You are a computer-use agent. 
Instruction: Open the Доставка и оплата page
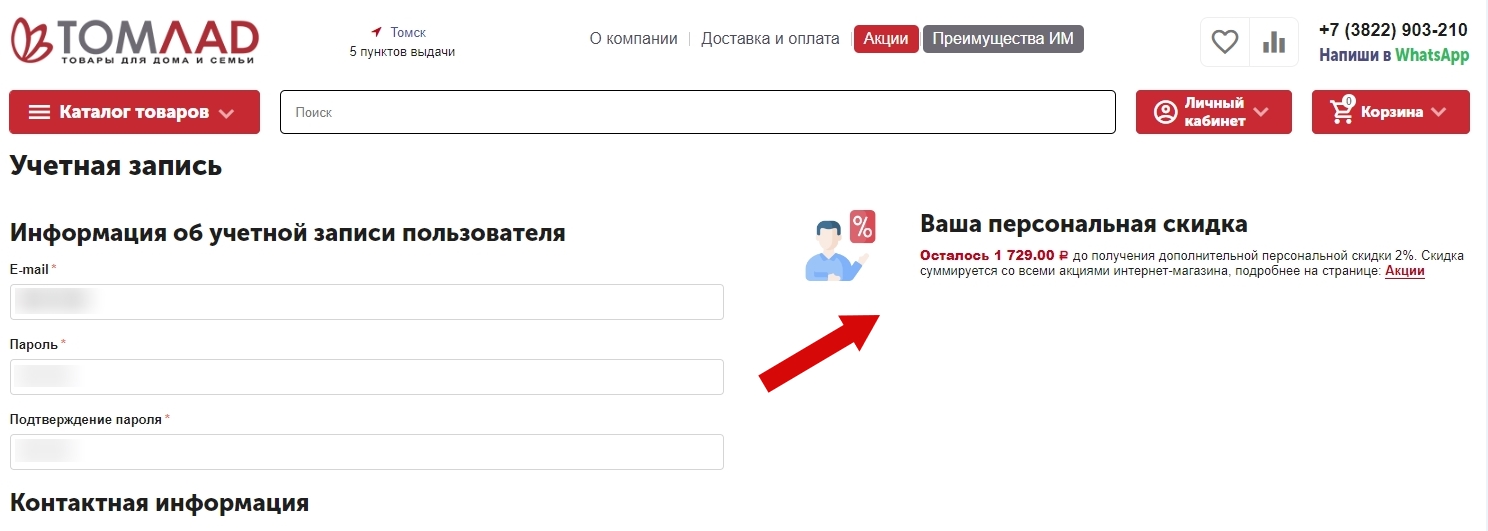coord(770,39)
